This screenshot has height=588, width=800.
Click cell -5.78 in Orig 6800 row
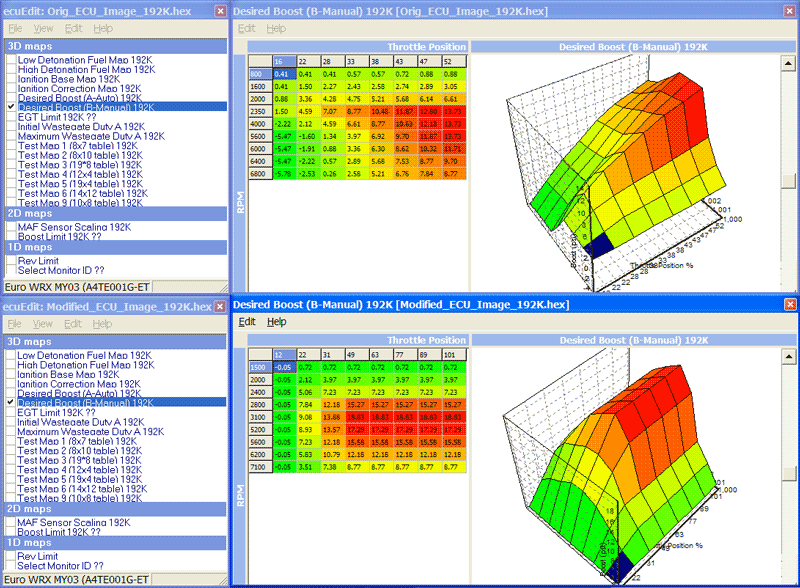(x=284, y=174)
